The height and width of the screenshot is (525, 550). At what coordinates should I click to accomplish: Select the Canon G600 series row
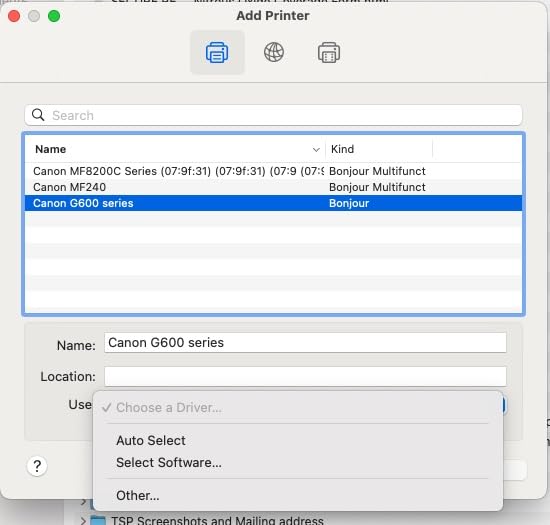[273, 203]
